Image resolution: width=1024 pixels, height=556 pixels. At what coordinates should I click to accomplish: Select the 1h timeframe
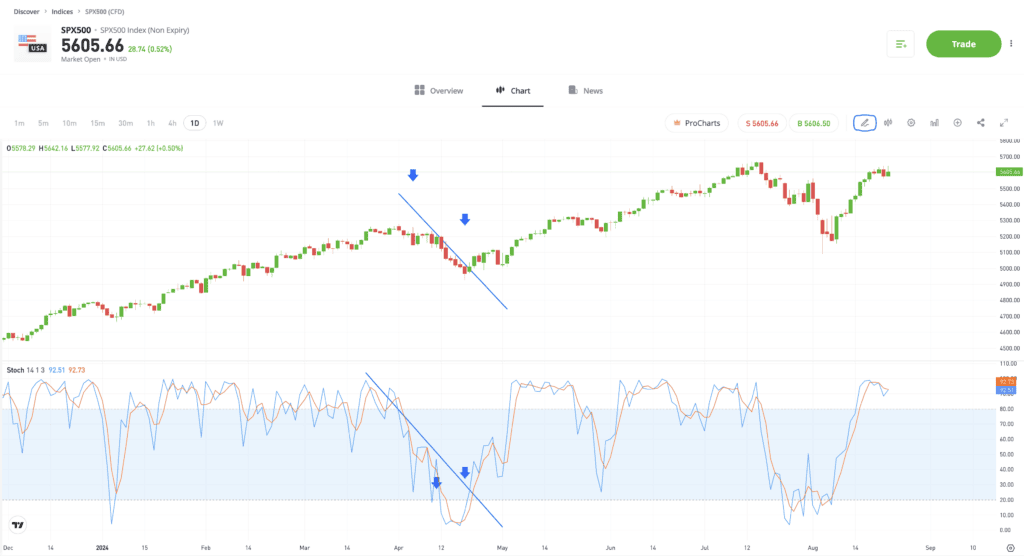[x=151, y=123]
